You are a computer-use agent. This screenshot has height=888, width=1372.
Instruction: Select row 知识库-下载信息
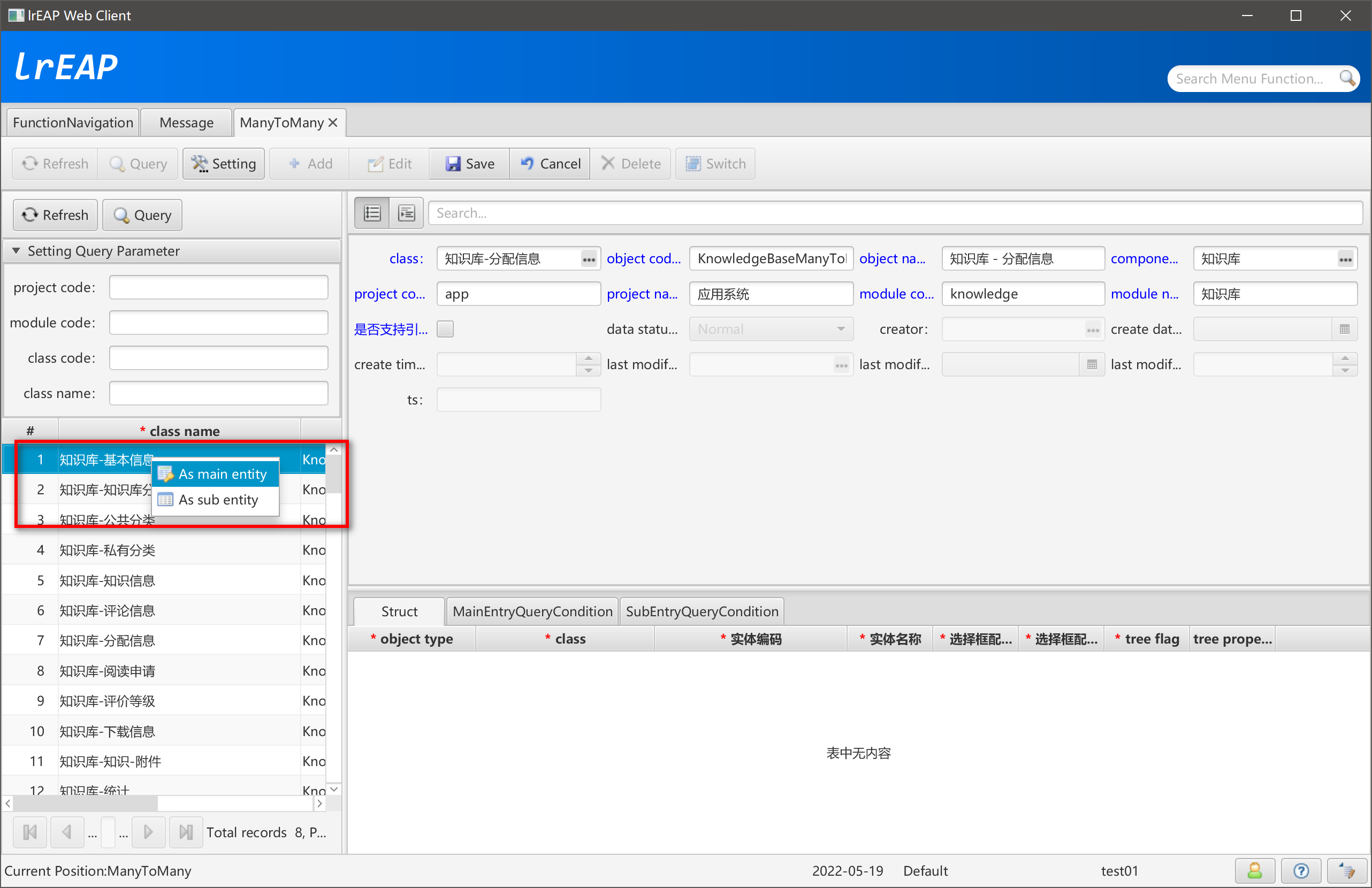point(164,732)
